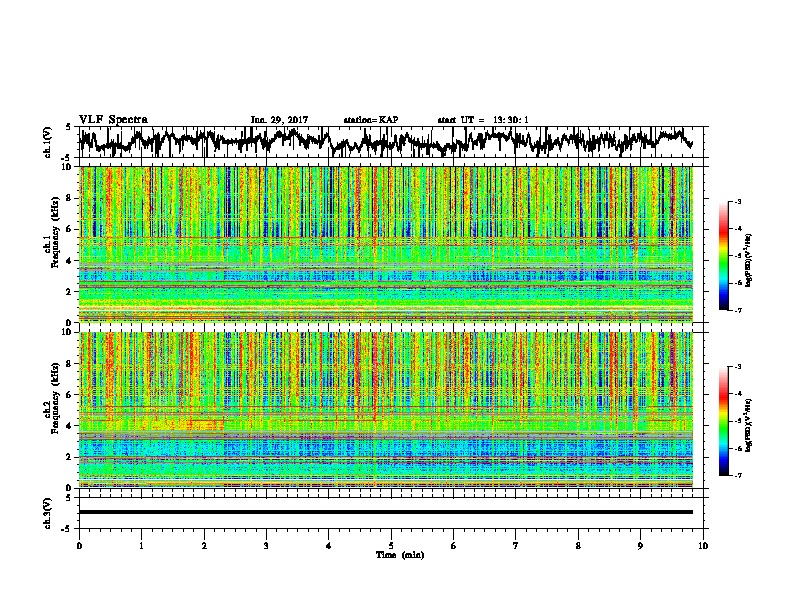792x612 pixels.
Task: Click tick label "7" on Time axis
Action: click(x=516, y=546)
